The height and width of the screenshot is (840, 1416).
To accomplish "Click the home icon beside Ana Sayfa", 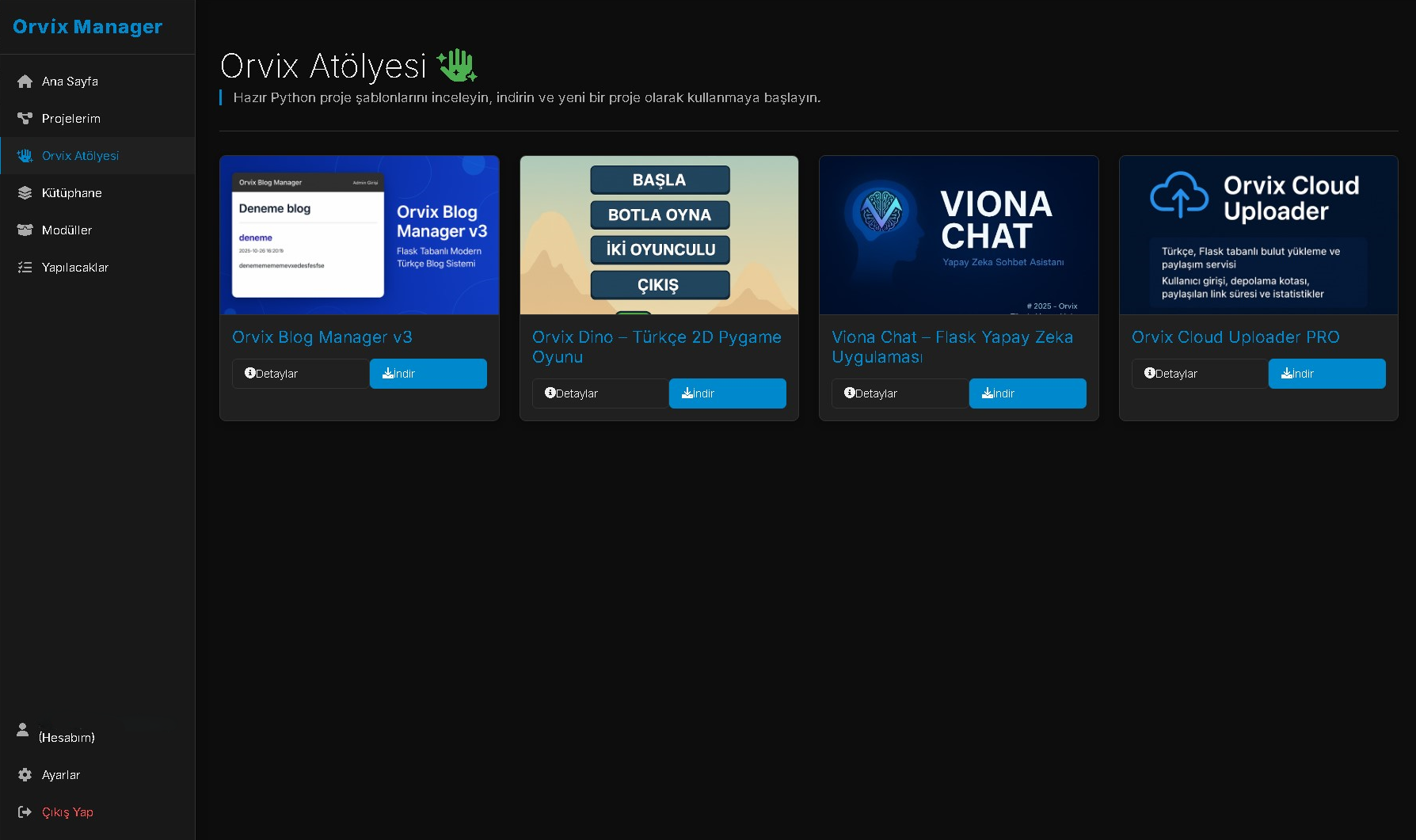I will coord(25,82).
